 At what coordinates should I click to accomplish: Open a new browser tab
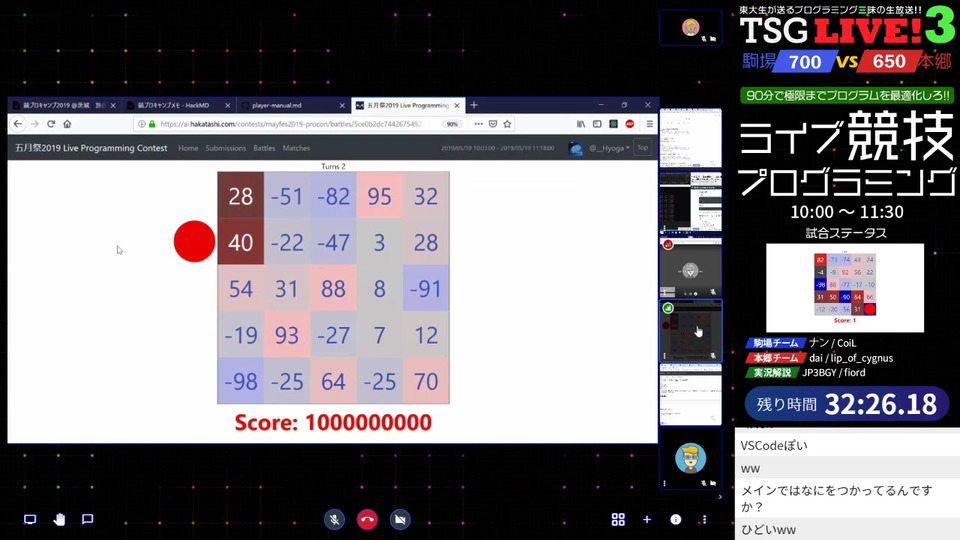[474, 105]
